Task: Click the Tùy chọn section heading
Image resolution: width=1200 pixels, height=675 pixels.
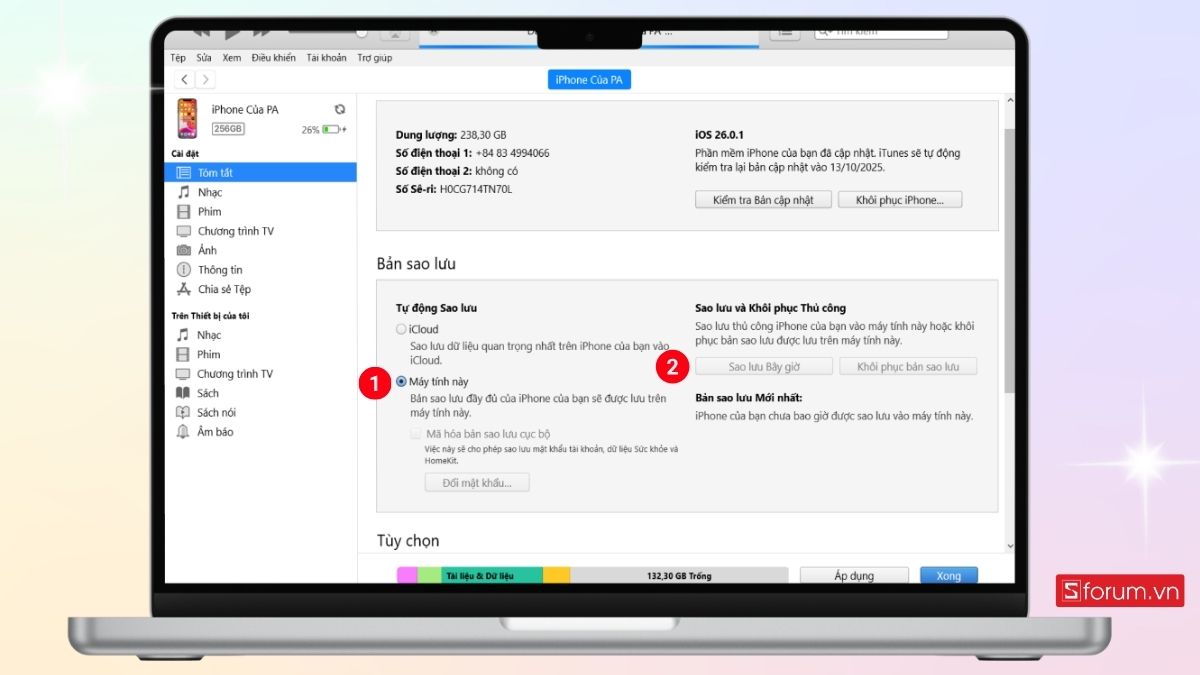Action: pyautogui.click(x=408, y=541)
